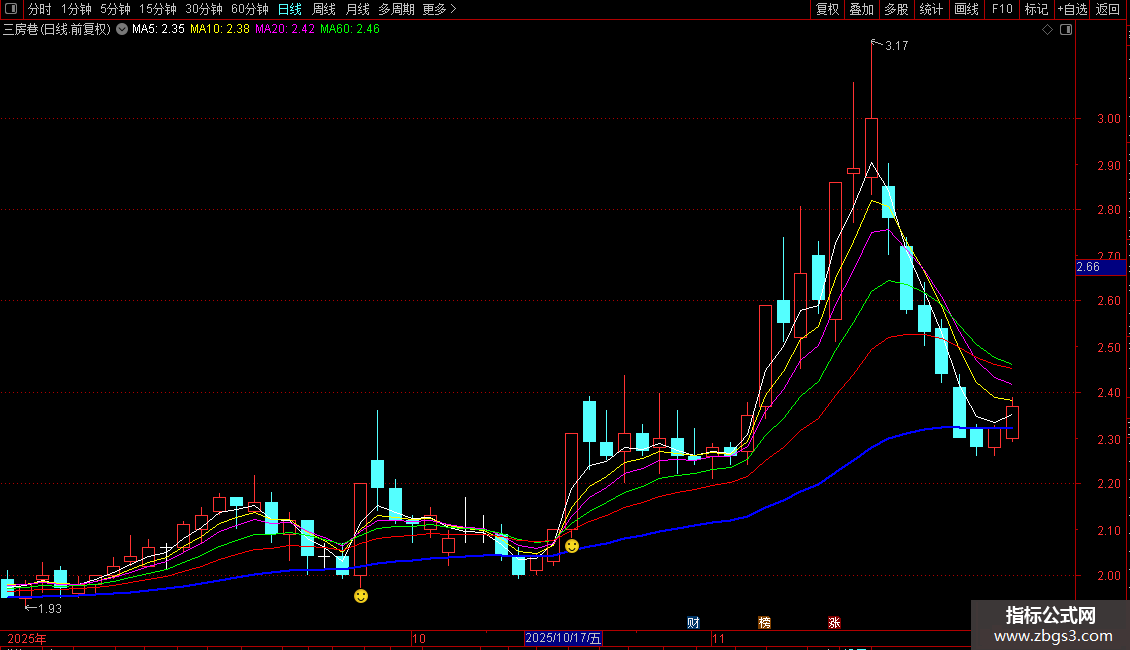Switch to 周线 weekly period

click(324, 9)
